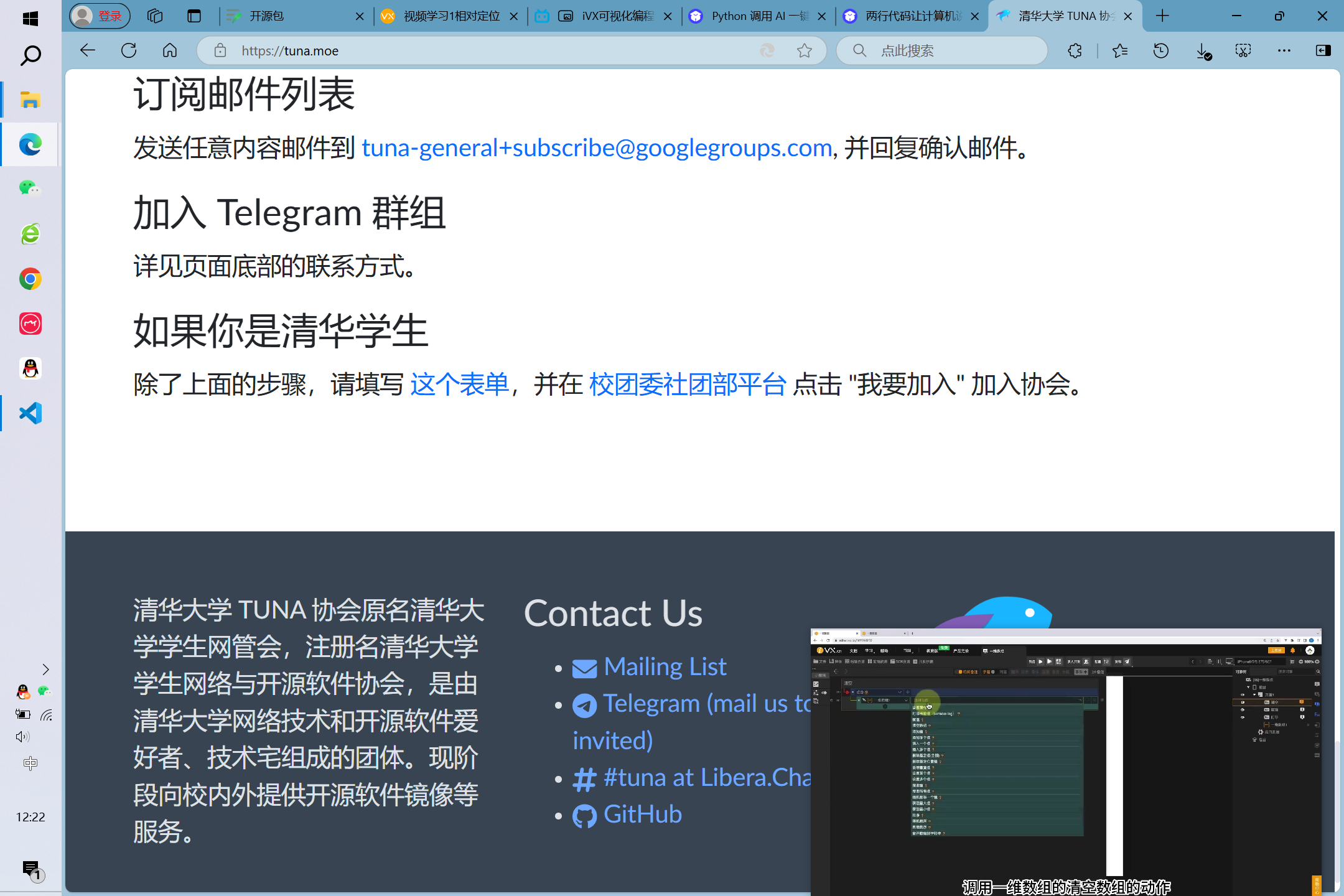Open the green 360 browser icon
This screenshot has width=1344, height=896.
30,234
